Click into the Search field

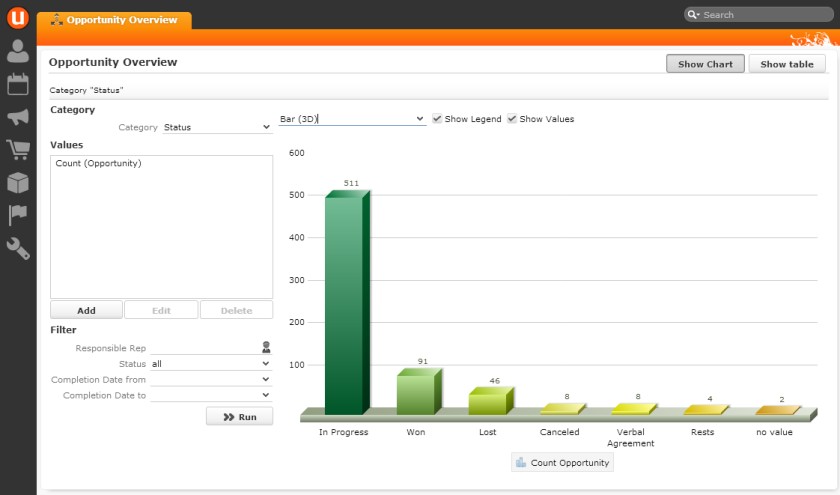pos(760,15)
